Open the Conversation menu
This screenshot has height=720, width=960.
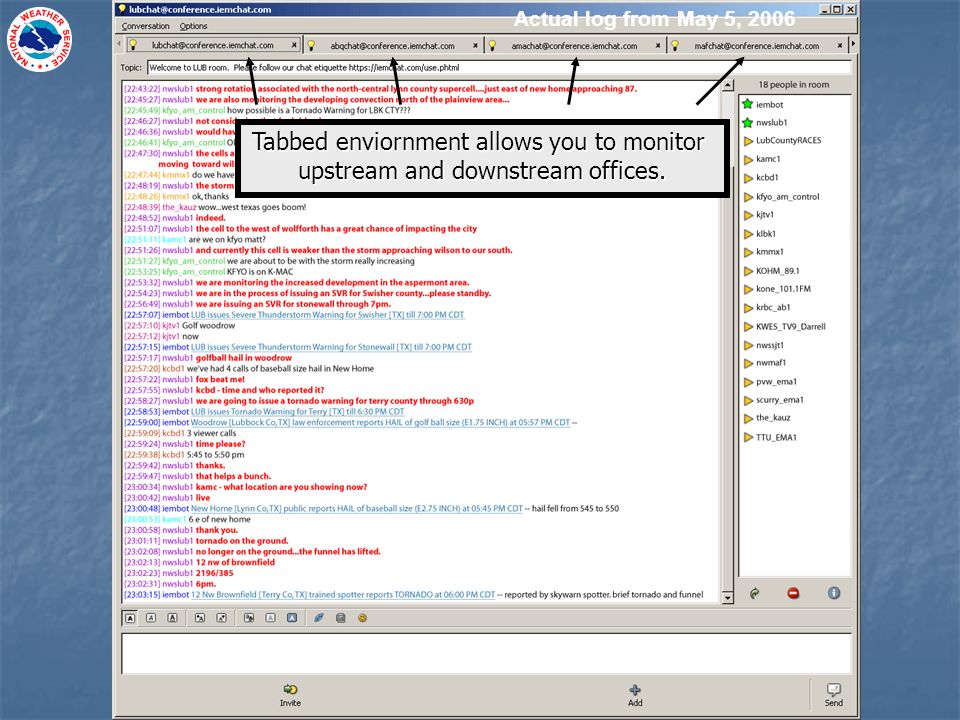(x=145, y=26)
